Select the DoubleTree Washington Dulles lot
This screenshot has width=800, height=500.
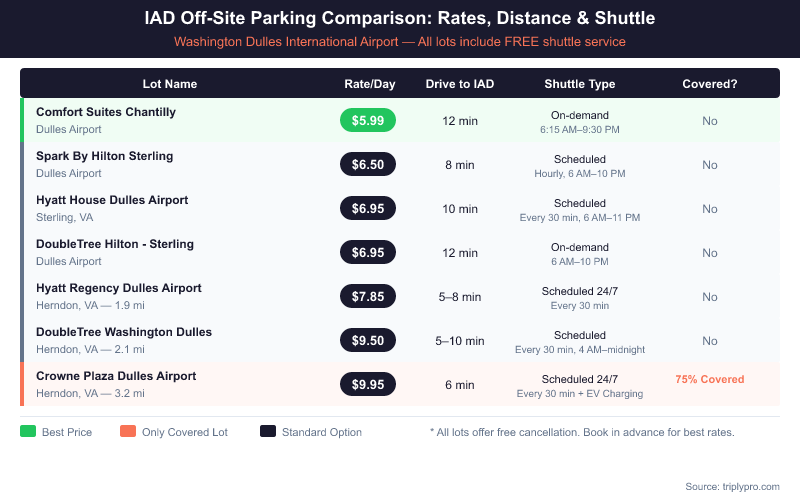point(124,332)
